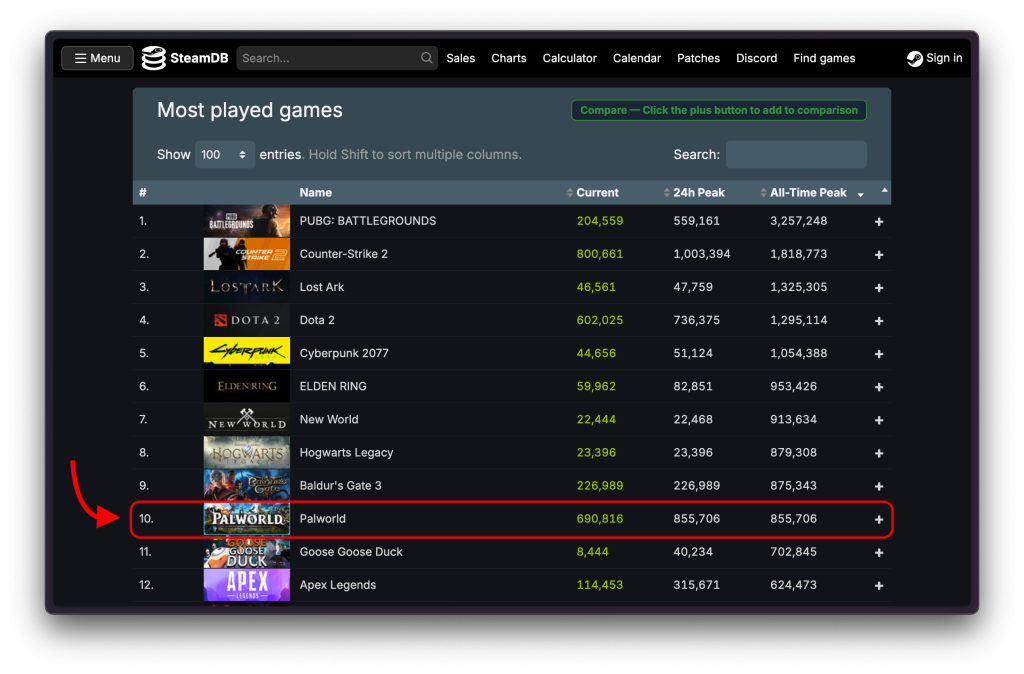Add Apex Legends to comparison with plus
Viewport: 1024px width, 674px height.
pyautogui.click(x=879, y=586)
